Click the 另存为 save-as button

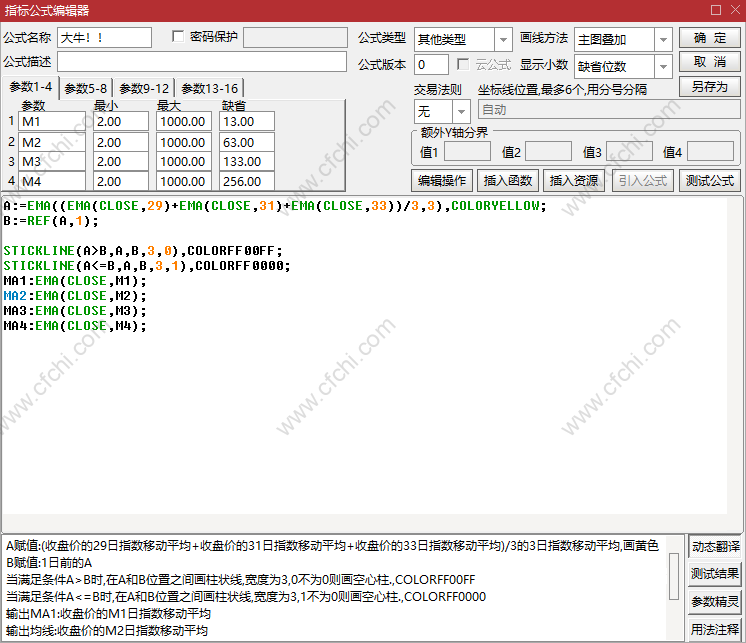[709, 87]
